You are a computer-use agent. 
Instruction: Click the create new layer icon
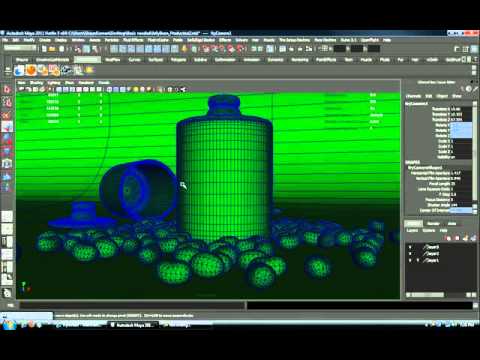465,238
